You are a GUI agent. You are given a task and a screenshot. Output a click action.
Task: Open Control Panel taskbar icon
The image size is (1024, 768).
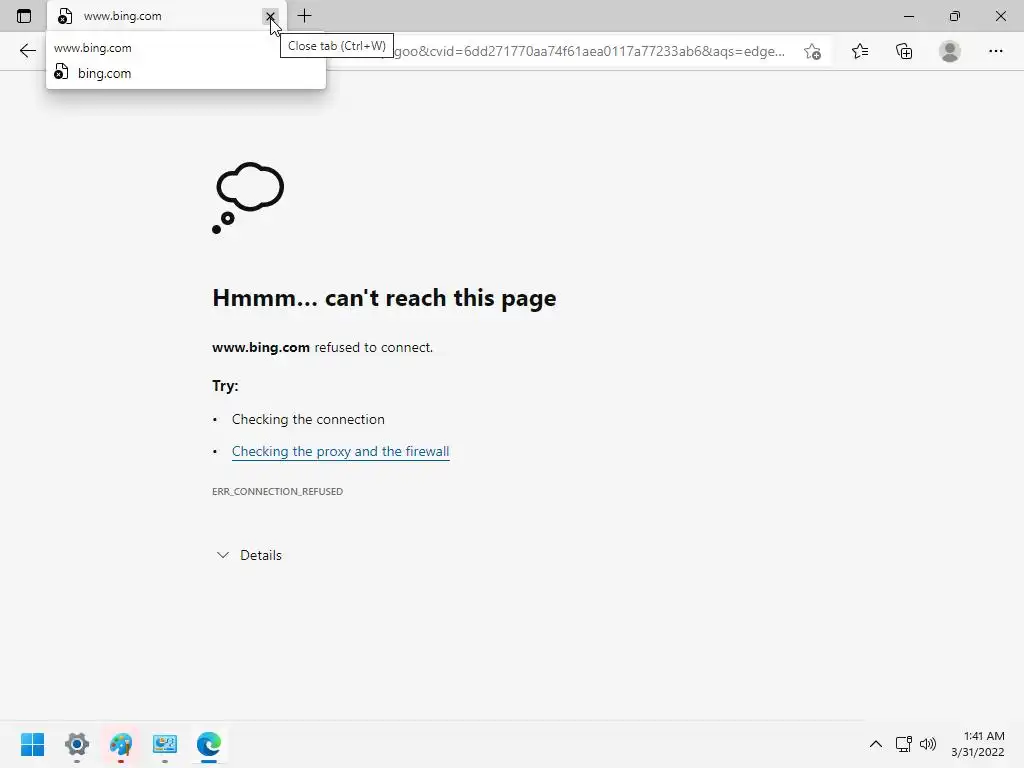click(165, 744)
